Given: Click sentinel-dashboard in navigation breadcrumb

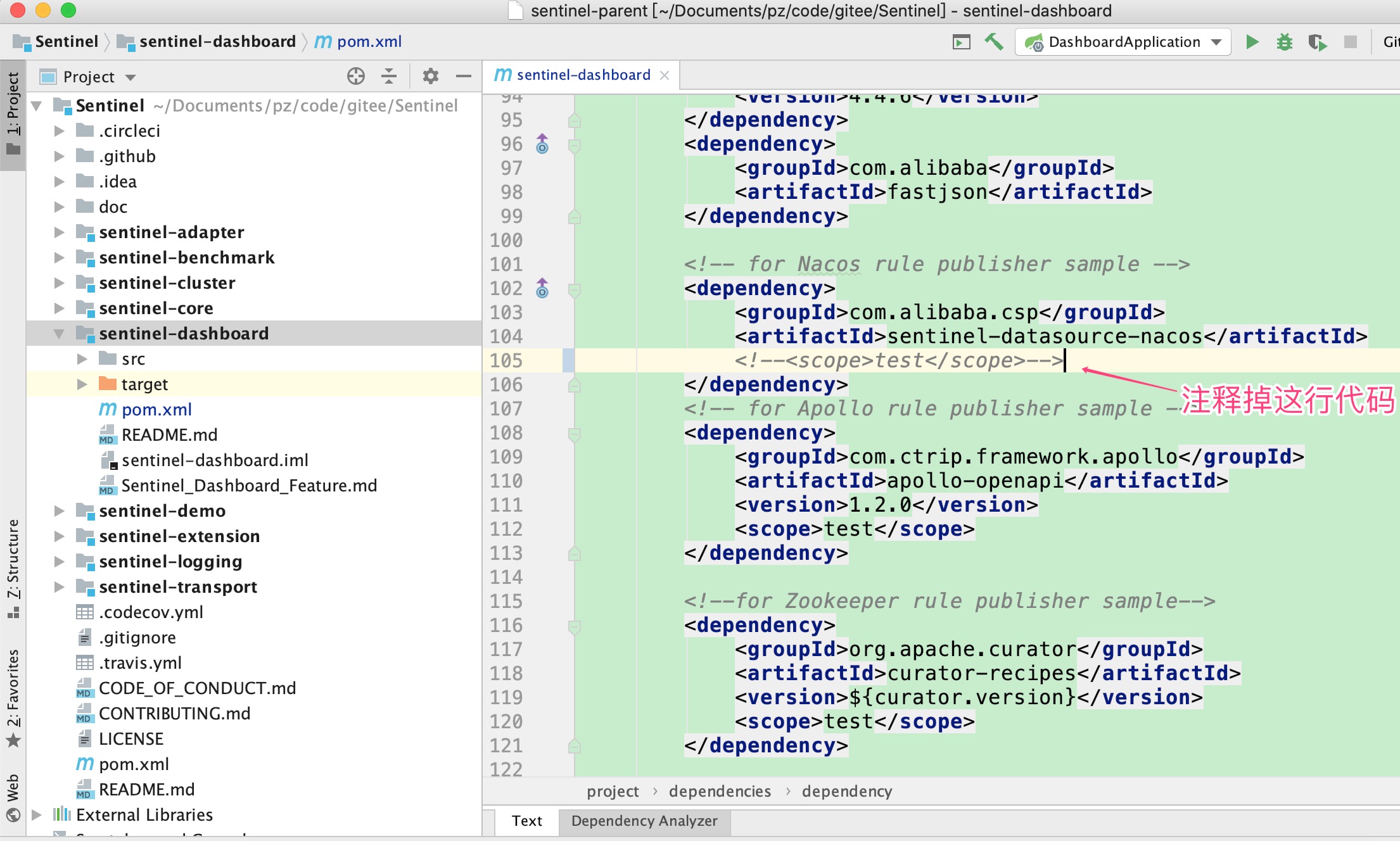Looking at the screenshot, I should [x=207, y=42].
